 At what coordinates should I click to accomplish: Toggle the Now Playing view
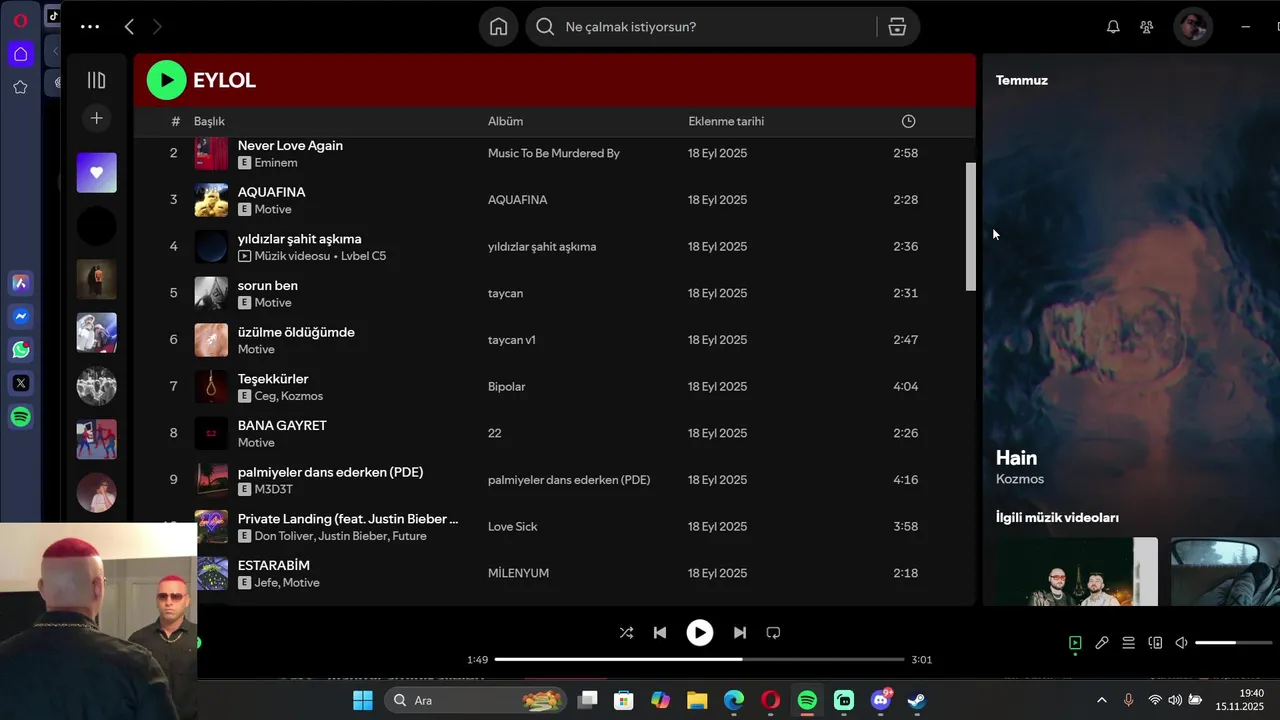pos(1075,643)
